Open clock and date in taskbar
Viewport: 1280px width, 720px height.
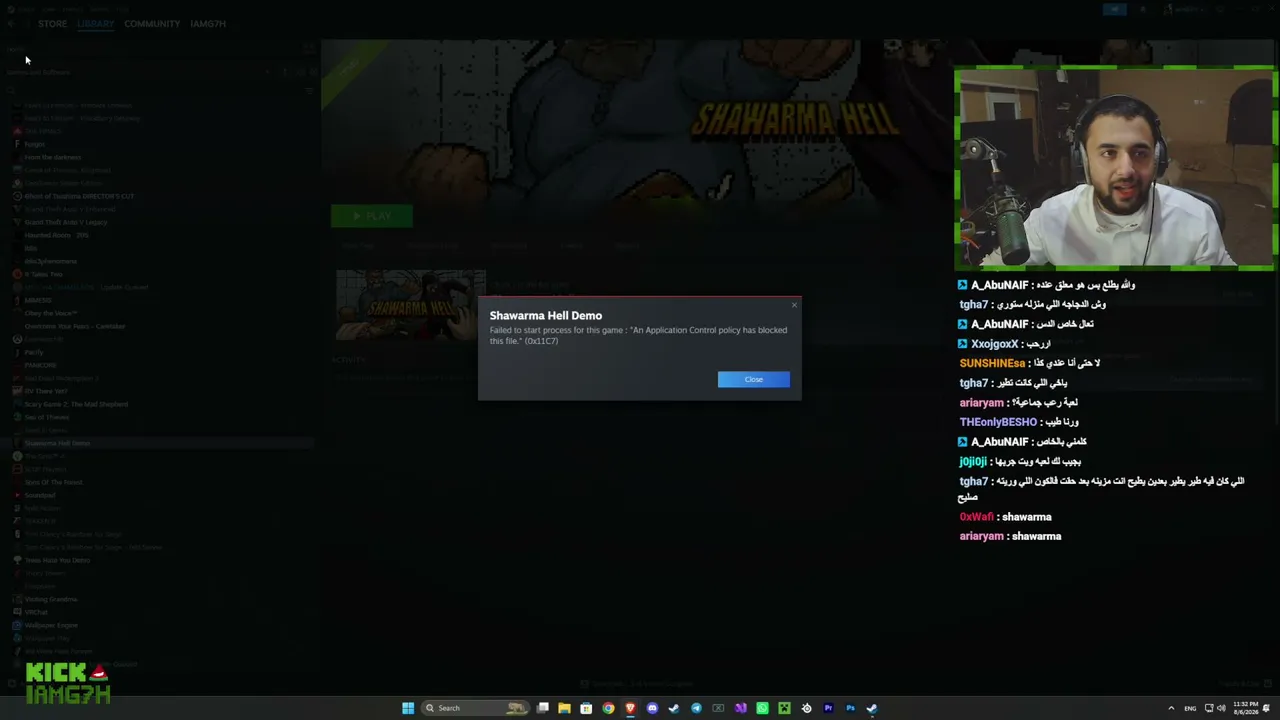click(1246, 708)
